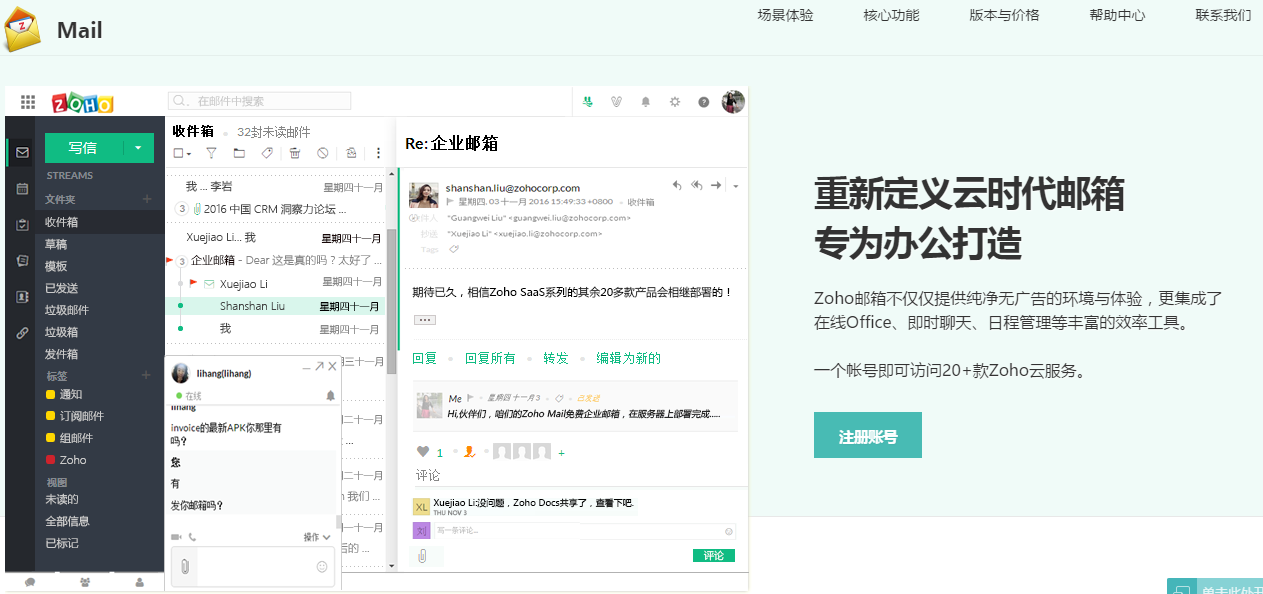Viewport: 1263px width, 594px height.
Task: Select the red Zoho tag
Action: click(67, 460)
